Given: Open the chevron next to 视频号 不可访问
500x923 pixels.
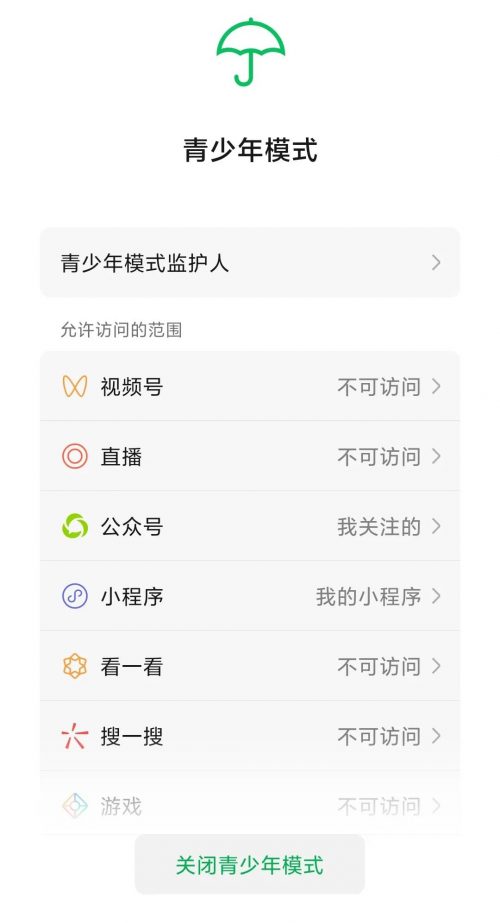Looking at the screenshot, I should click(436, 386).
